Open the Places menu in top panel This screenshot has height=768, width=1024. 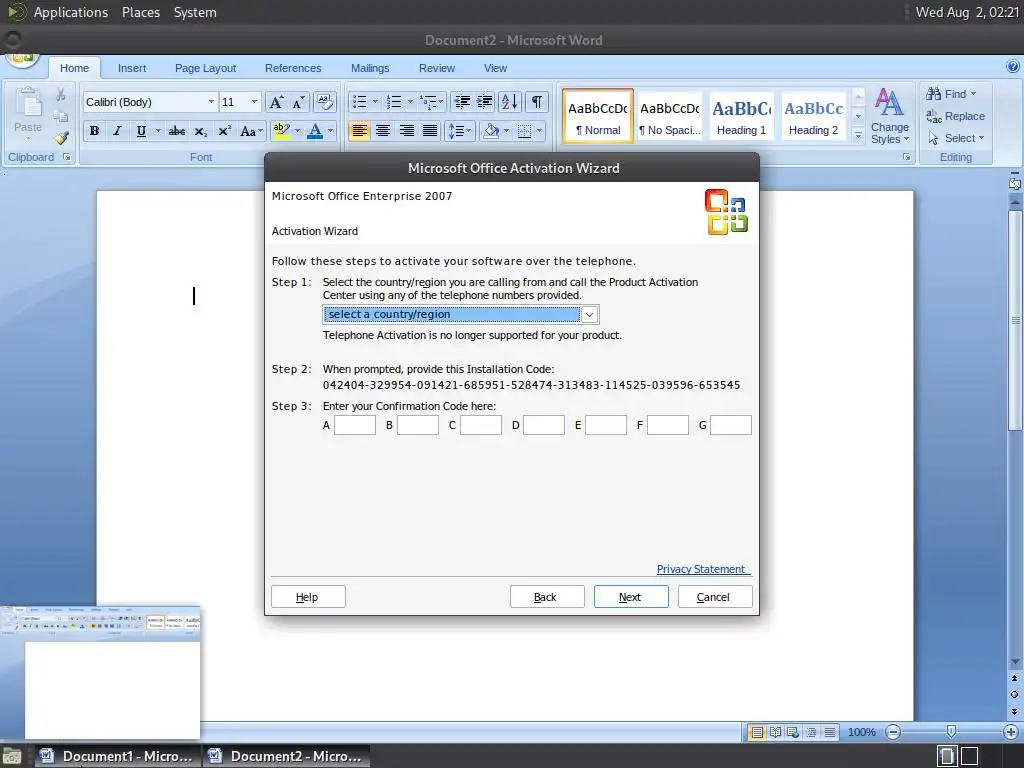pyautogui.click(x=140, y=12)
